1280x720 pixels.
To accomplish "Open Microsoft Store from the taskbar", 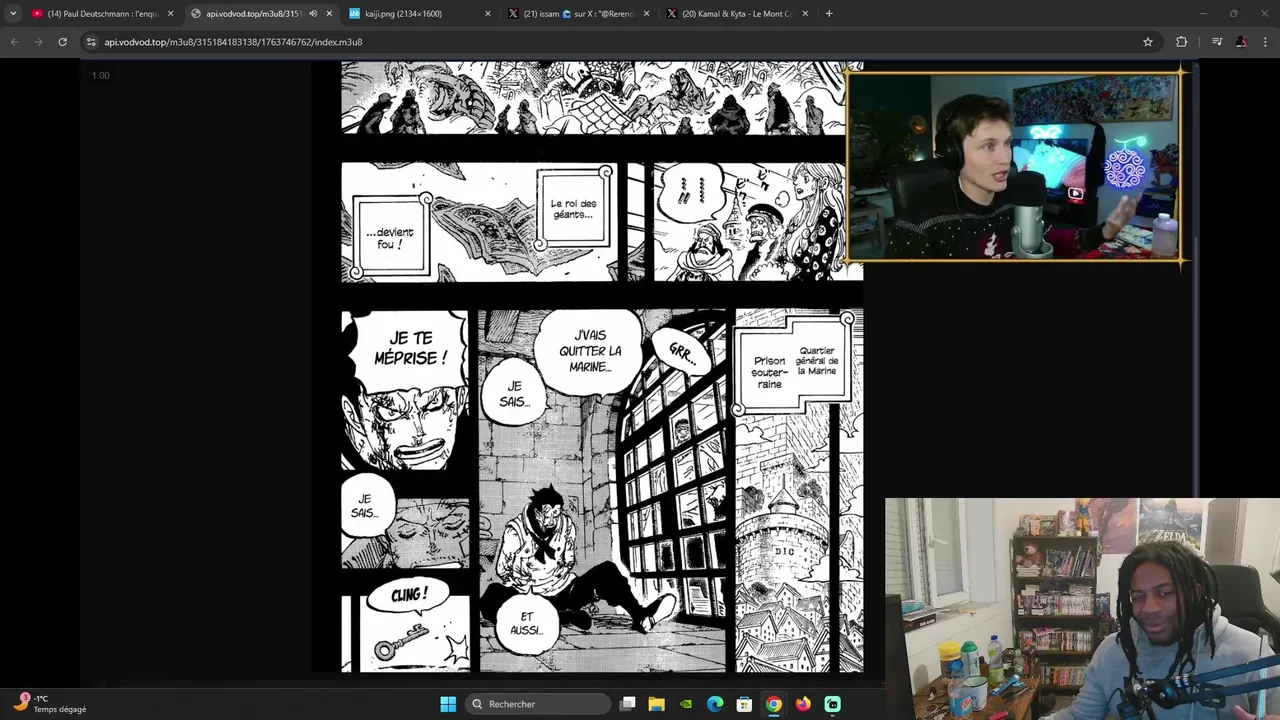I will pyautogui.click(x=744, y=704).
